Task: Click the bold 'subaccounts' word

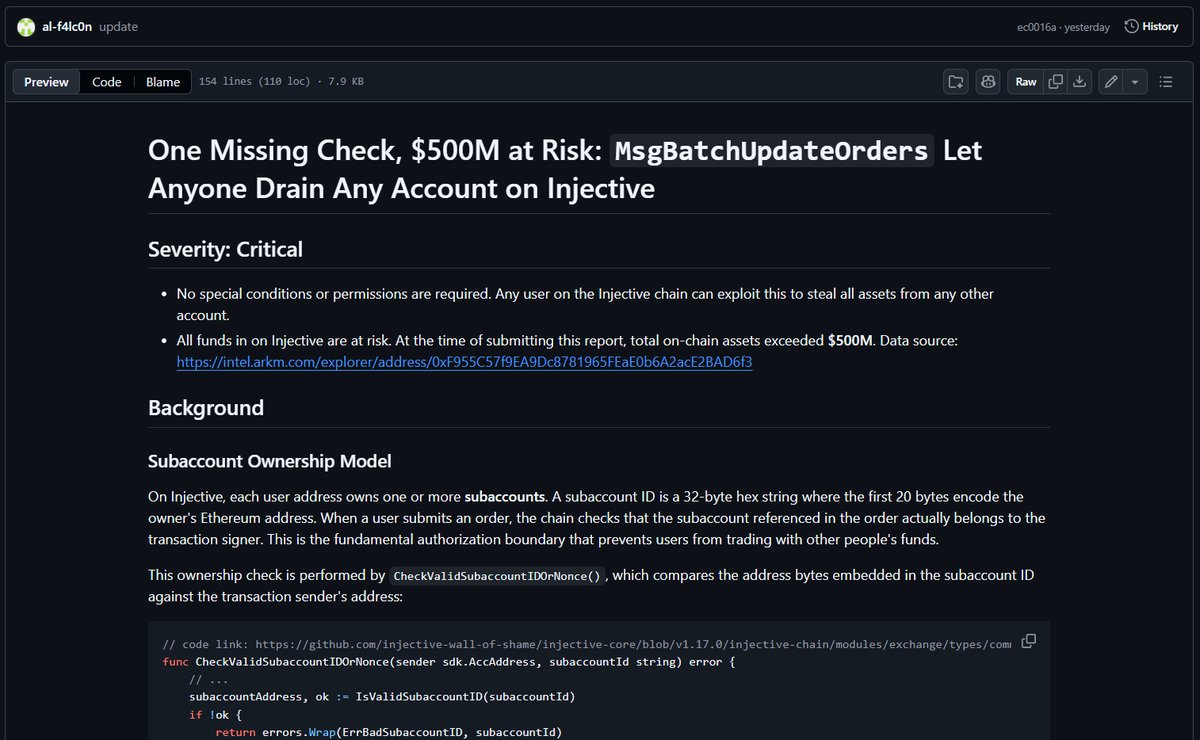Action: (505, 496)
